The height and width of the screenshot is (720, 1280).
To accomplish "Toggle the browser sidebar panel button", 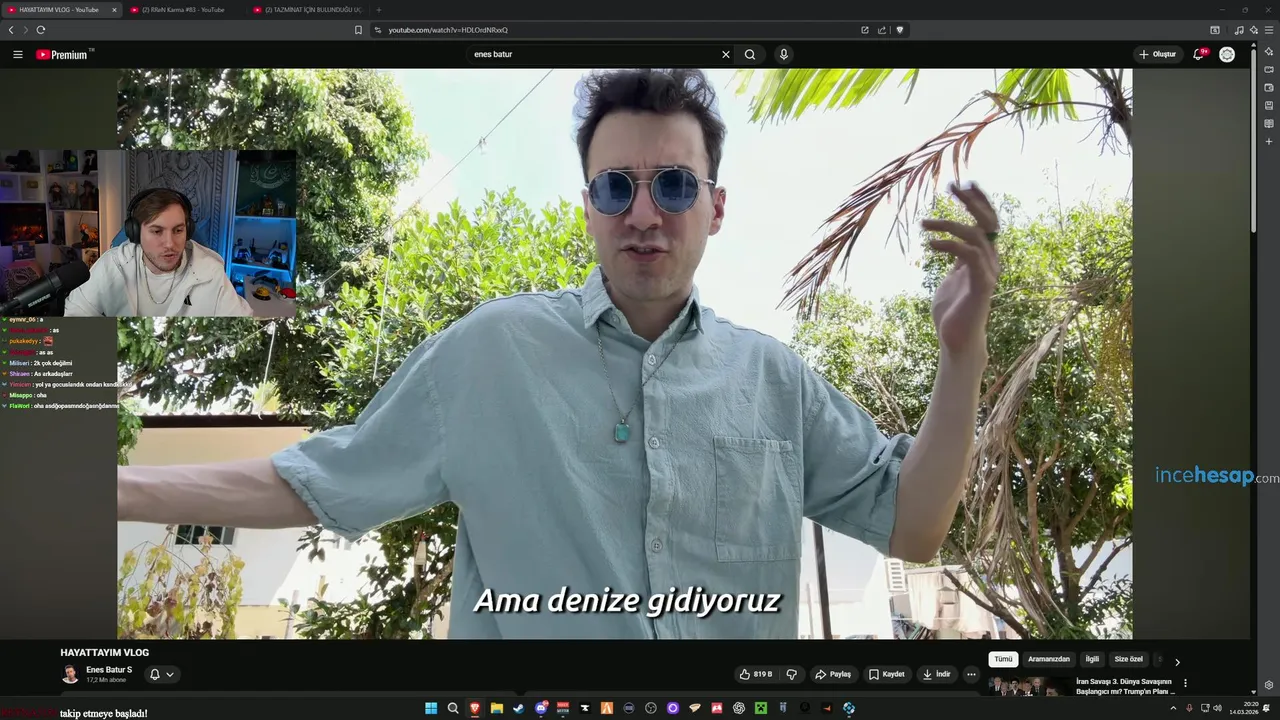I will [1215, 30].
